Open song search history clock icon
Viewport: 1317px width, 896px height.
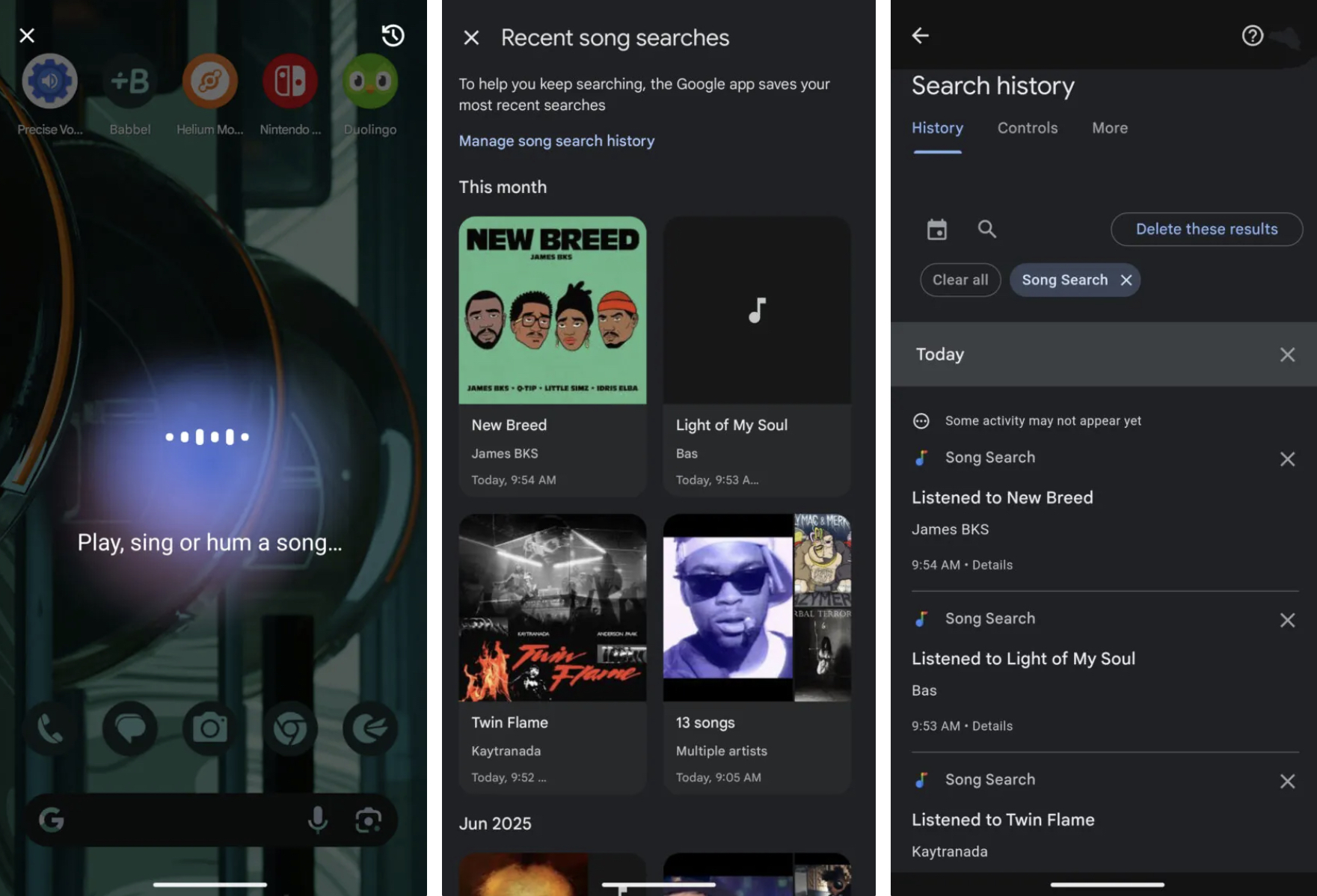393,35
